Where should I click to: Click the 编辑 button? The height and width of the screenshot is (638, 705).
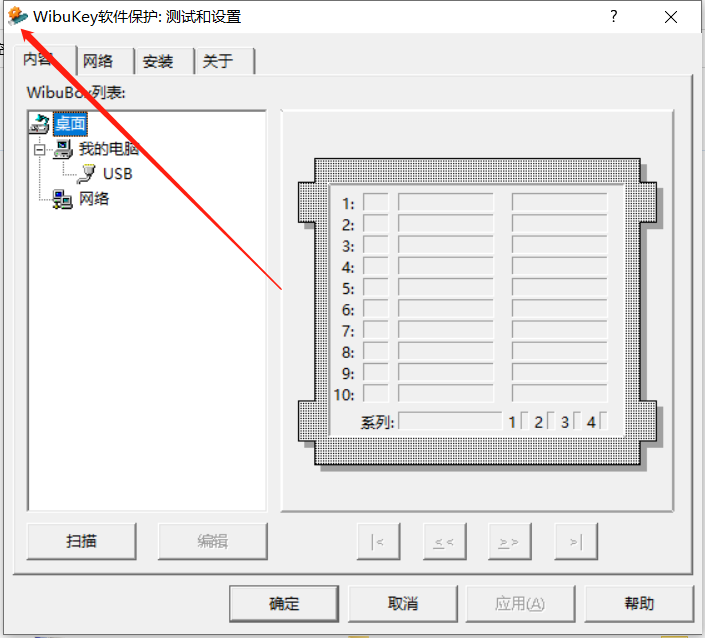(x=213, y=541)
